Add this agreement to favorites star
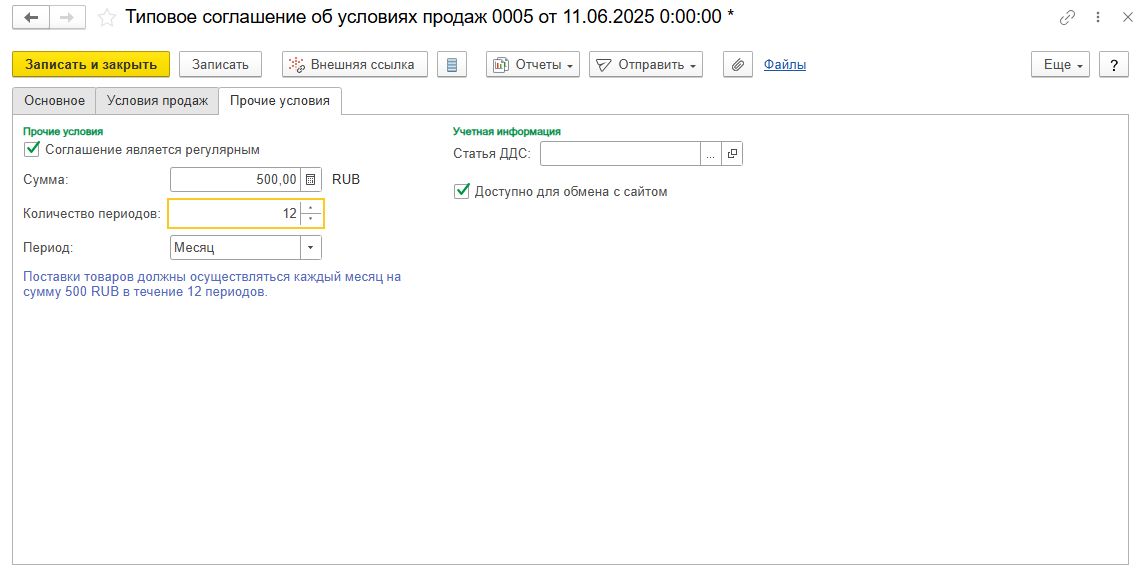 (x=107, y=18)
